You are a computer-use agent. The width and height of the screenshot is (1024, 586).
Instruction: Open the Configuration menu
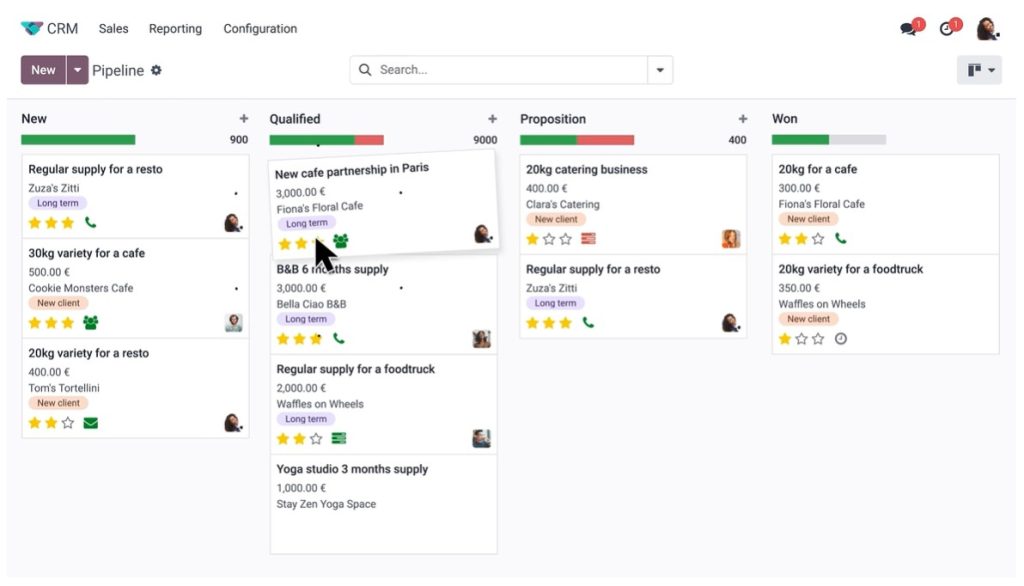coord(260,28)
